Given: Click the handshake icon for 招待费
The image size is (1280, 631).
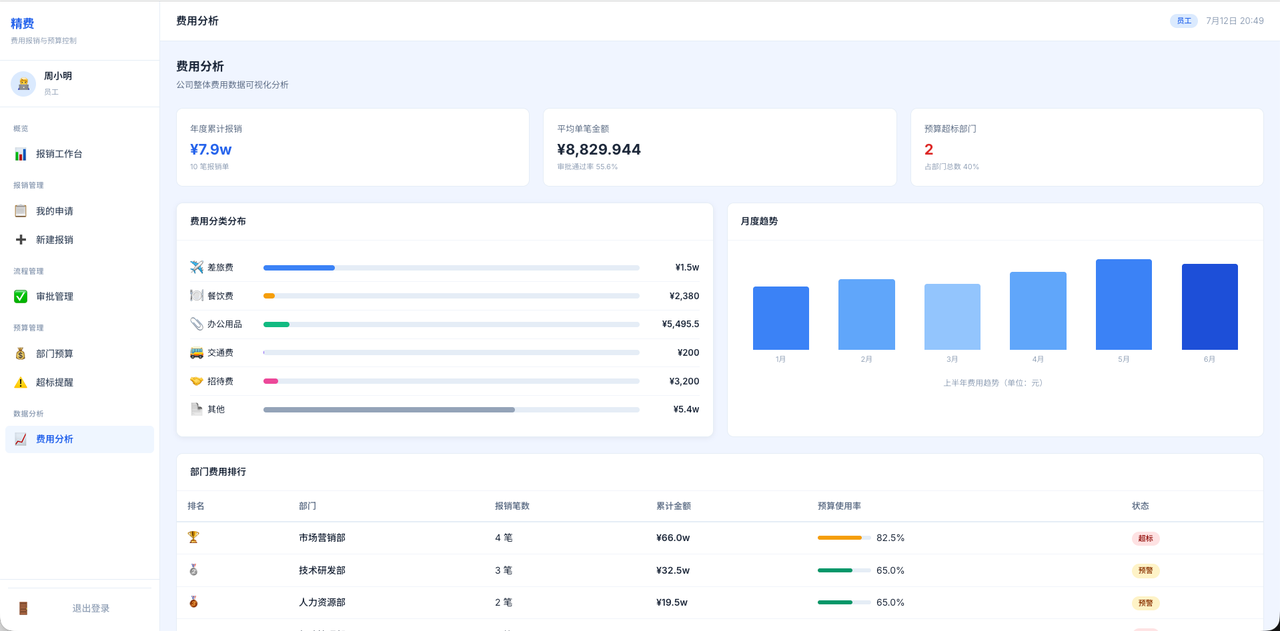Looking at the screenshot, I should click(x=196, y=381).
